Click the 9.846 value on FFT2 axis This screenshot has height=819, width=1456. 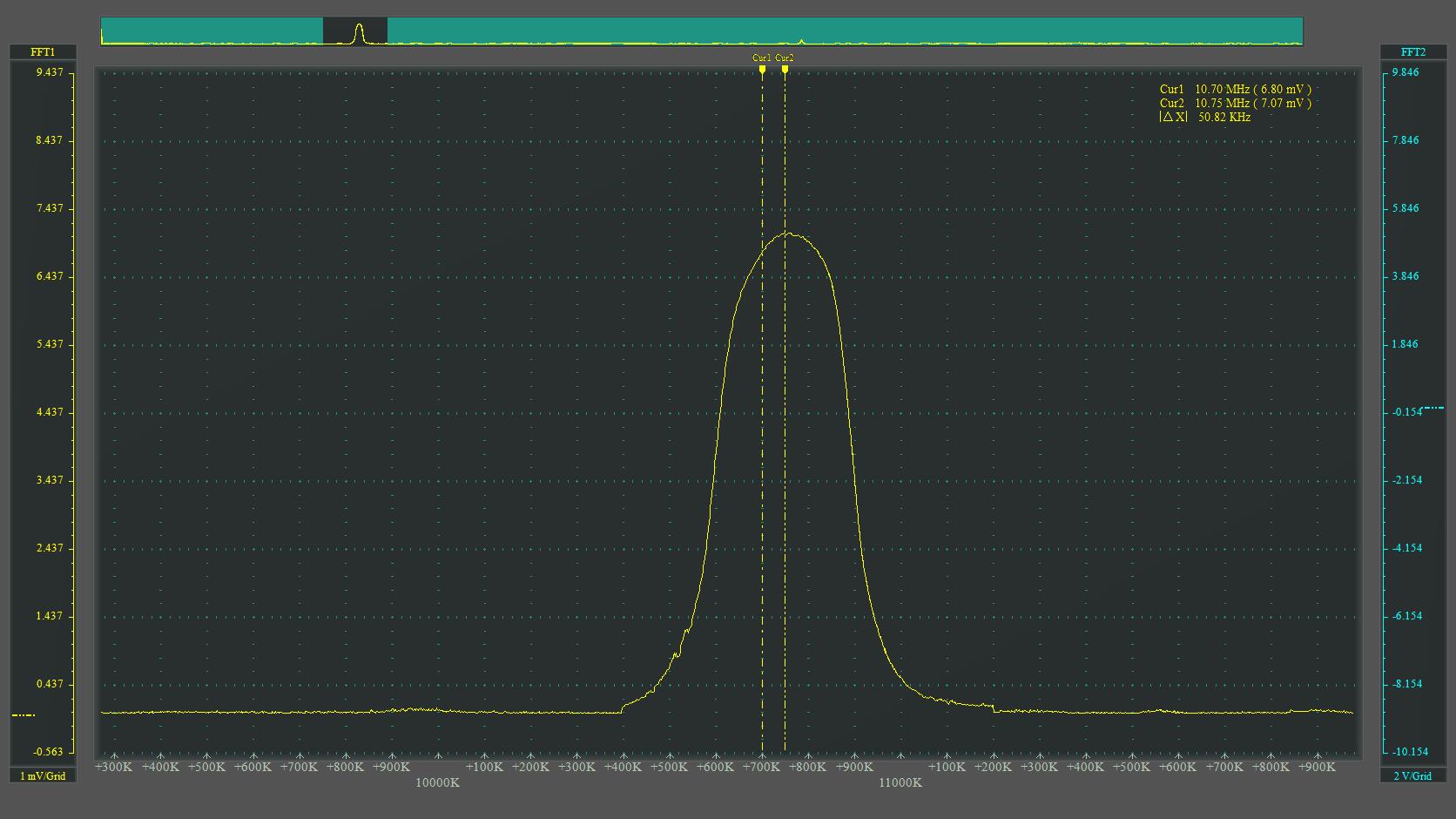[1405, 72]
